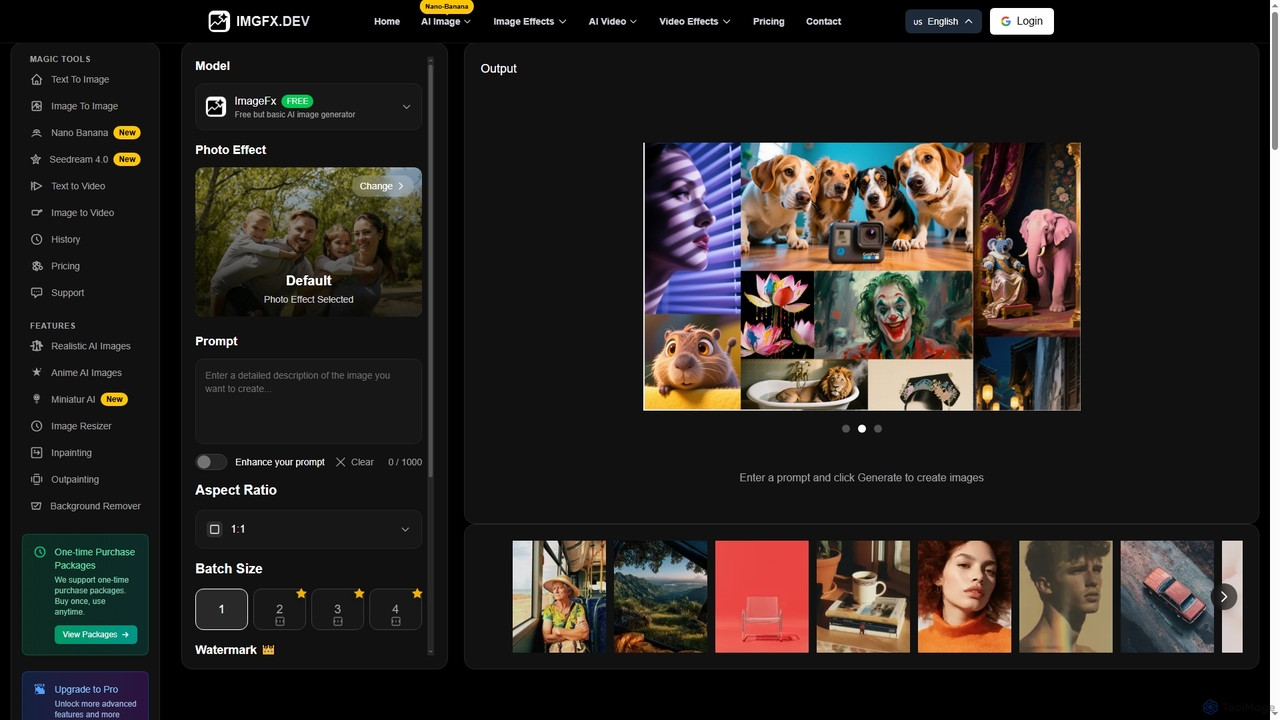Screen dimensions: 1280x720
Task: Click the One-time Purchase clock icon
Action: [40, 552]
